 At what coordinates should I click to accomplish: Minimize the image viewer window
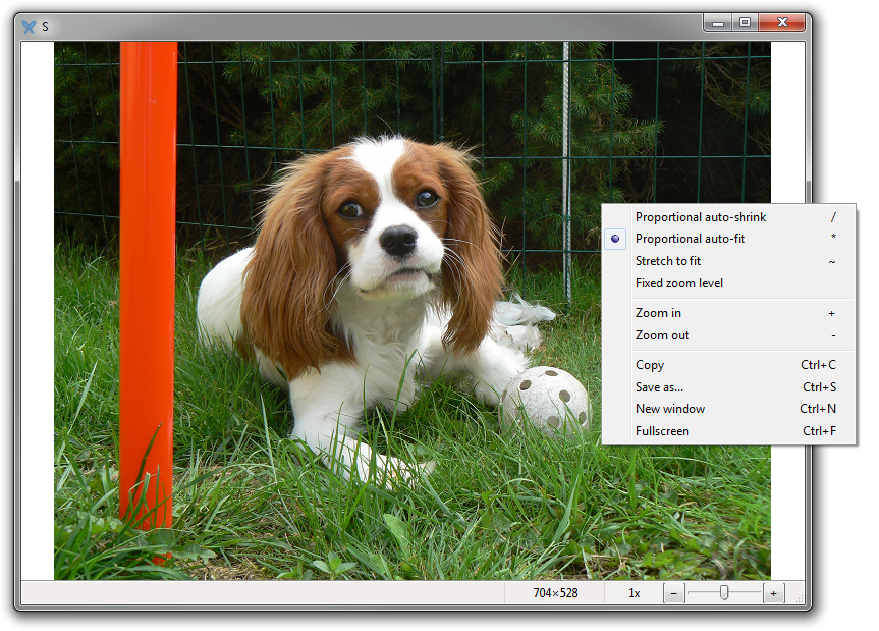[x=718, y=22]
